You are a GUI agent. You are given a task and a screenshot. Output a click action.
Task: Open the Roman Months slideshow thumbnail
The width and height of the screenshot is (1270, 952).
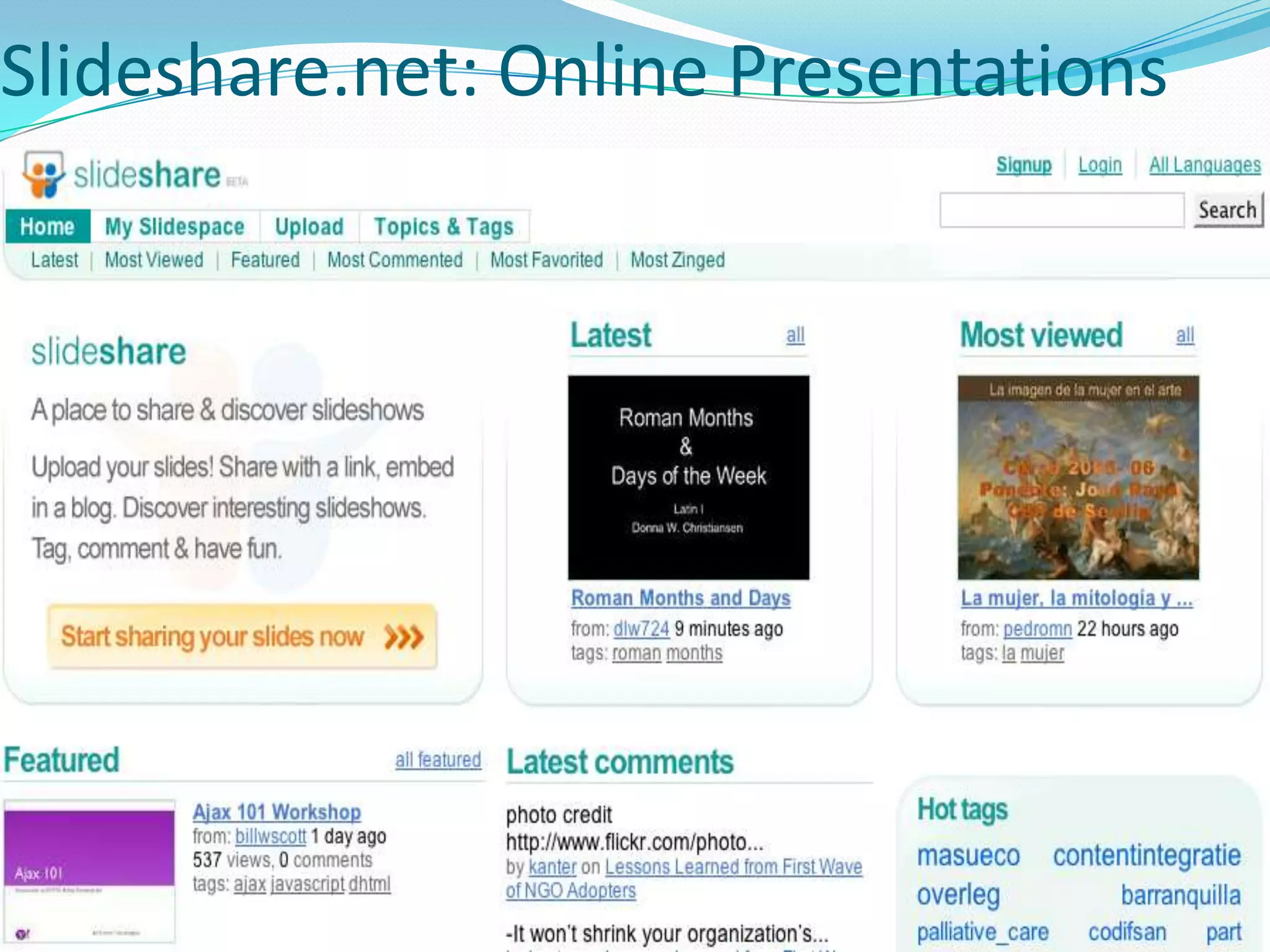point(688,477)
